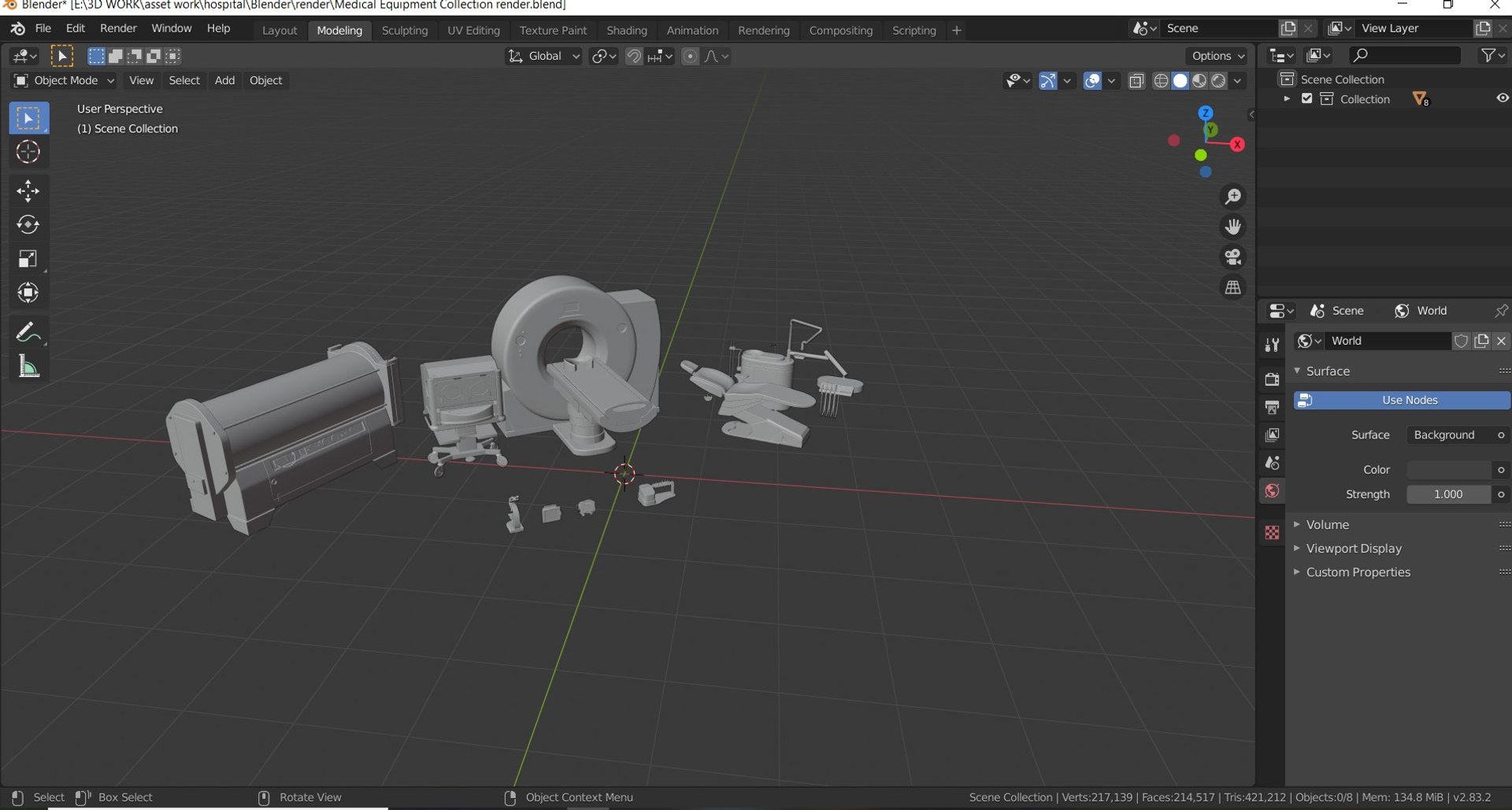Activate the Select Box tool

coord(28,118)
